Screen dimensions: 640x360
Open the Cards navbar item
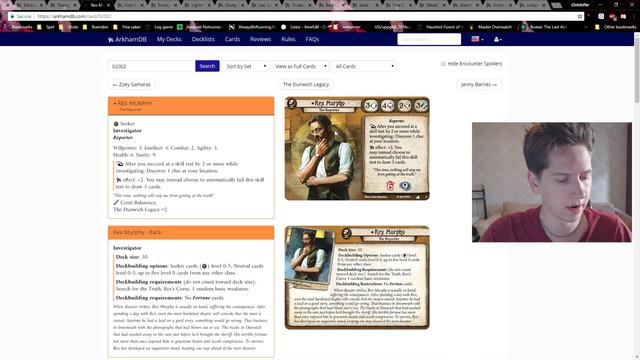232,39
